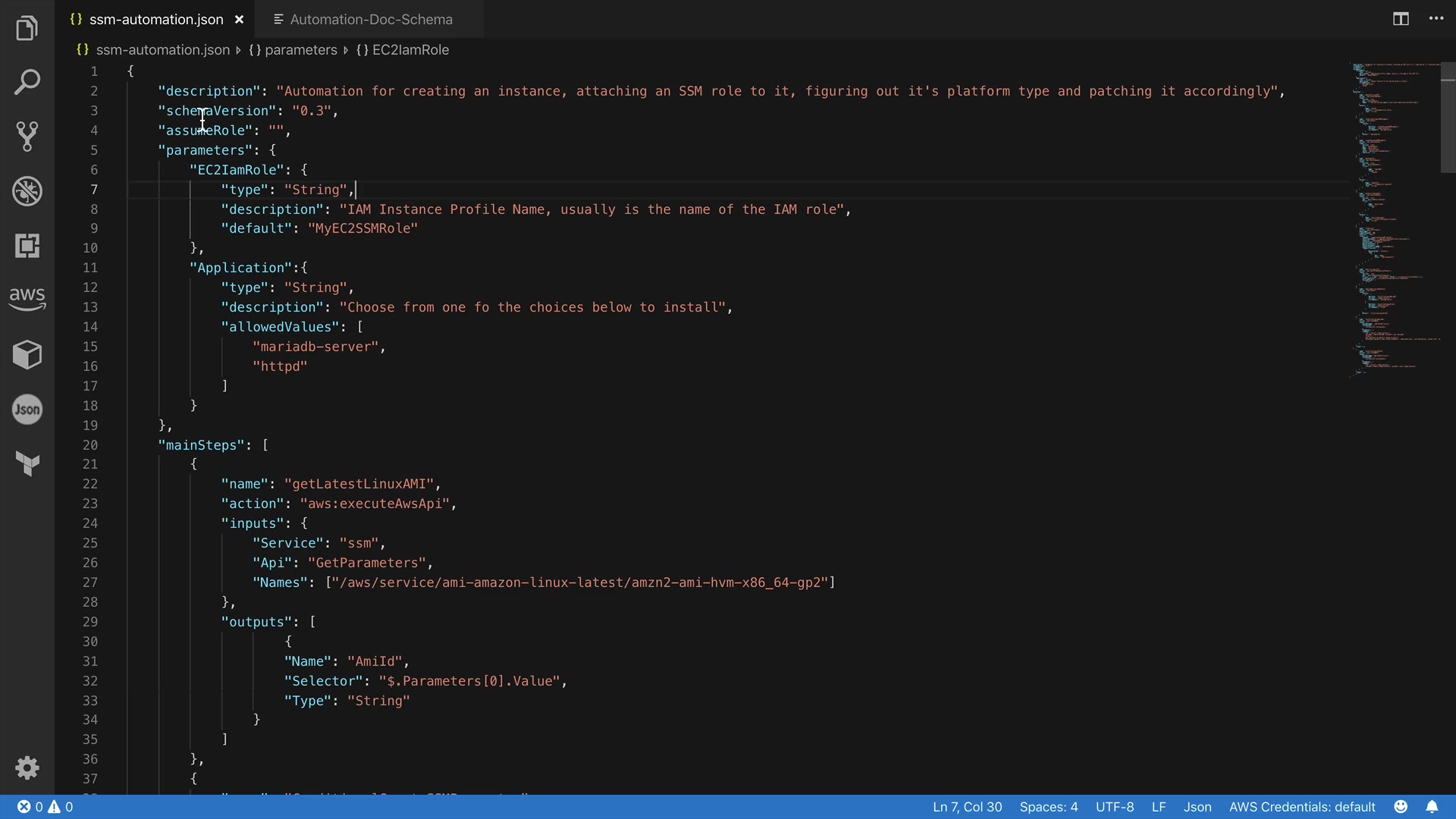Open the Debug panel icon
Image resolution: width=1456 pixels, height=819 pixels.
[27, 191]
